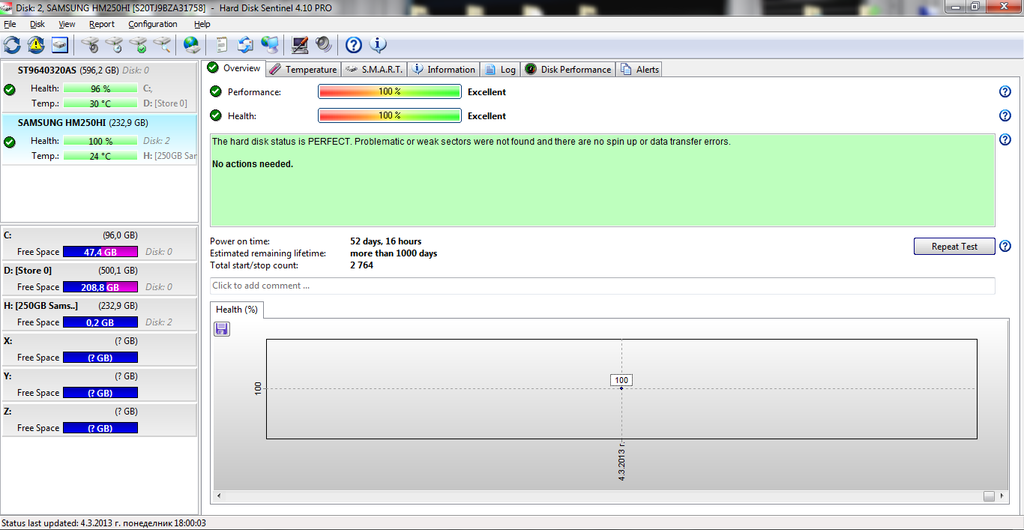1024x530 pixels.
Task: Open the report document toolbar icon
Action: click(222, 44)
